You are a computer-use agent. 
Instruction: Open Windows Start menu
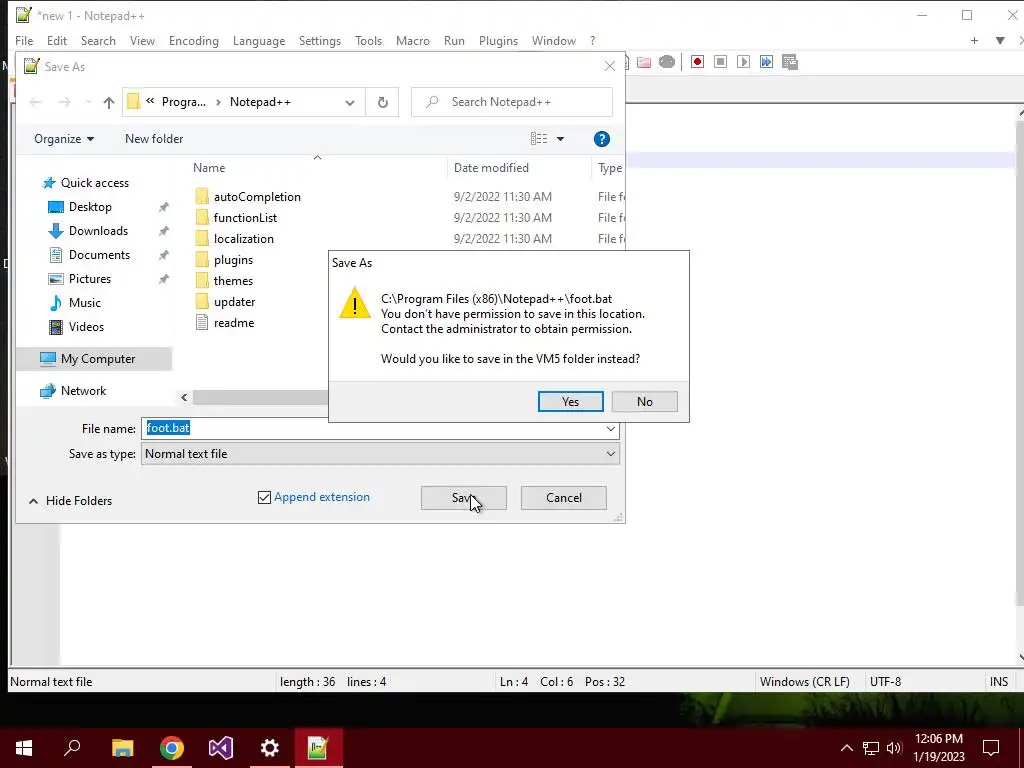click(24, 748)
